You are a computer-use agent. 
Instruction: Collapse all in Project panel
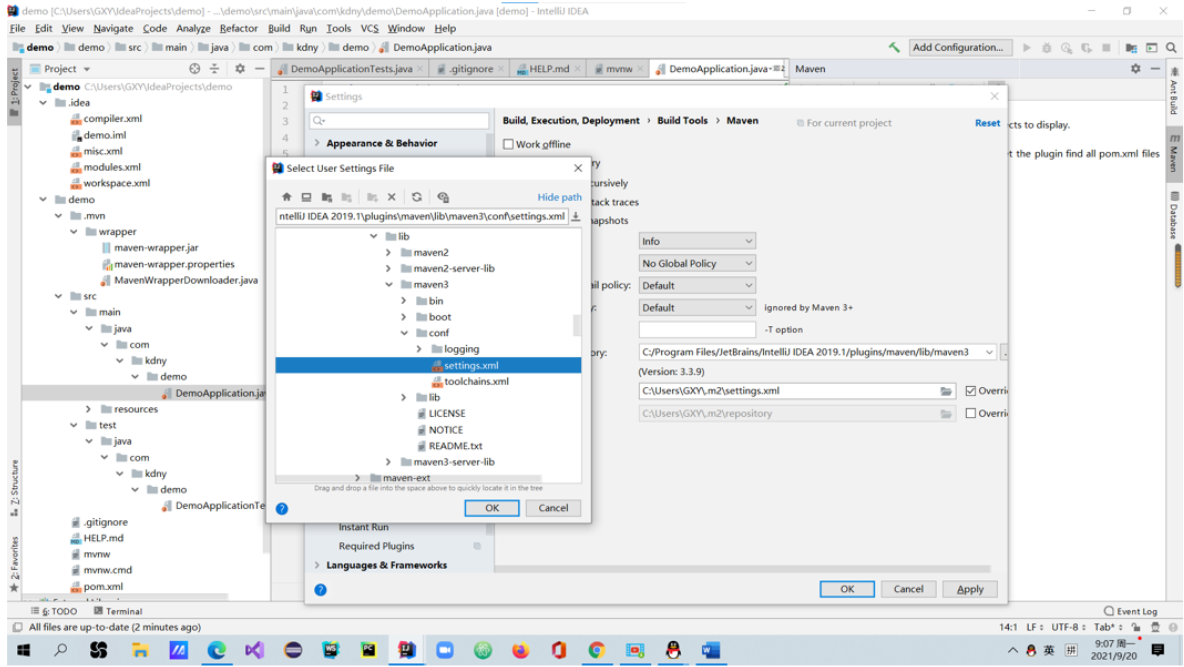click(x=214, y=68)
